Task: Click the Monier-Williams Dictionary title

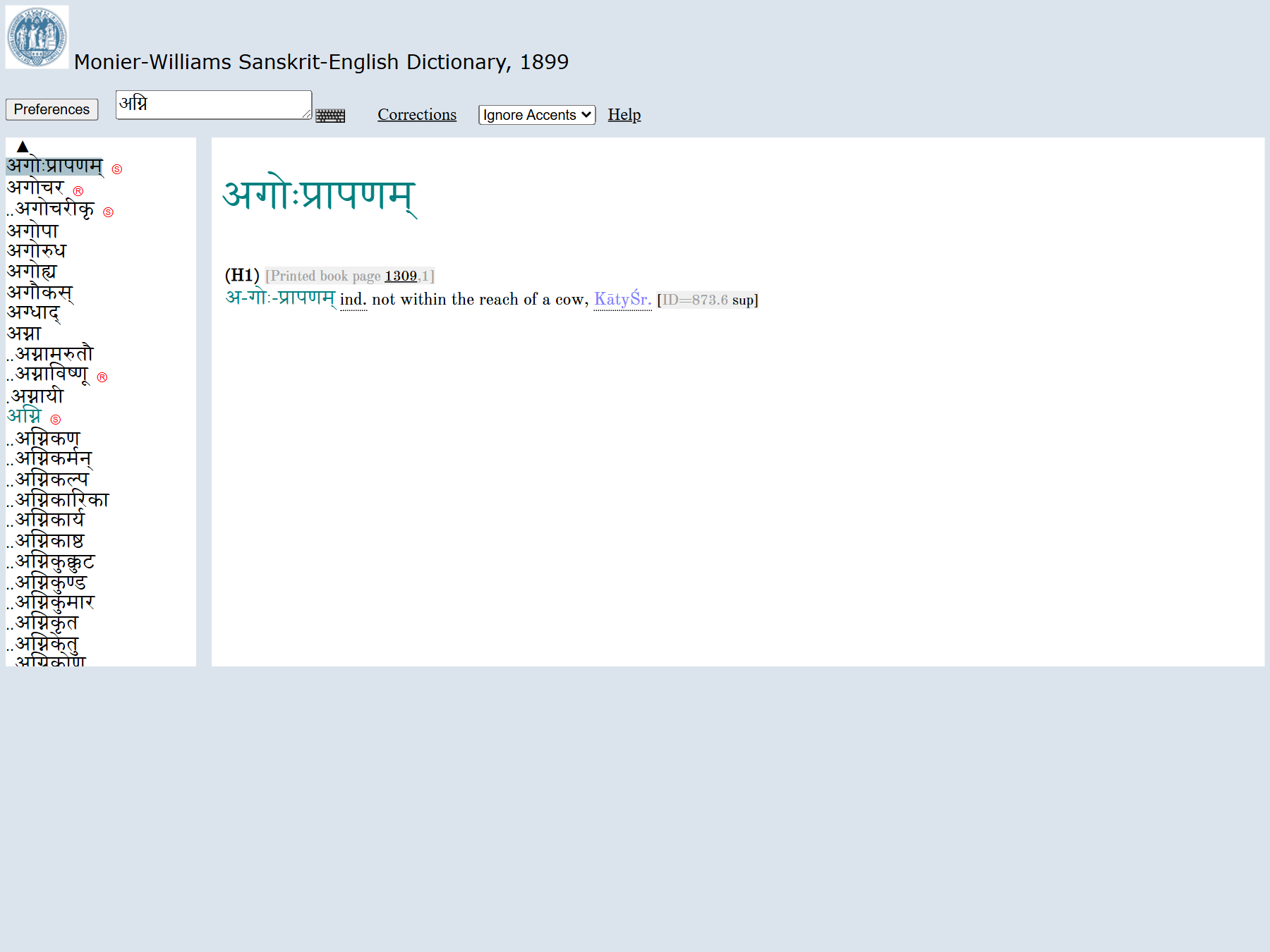Action: coord(321,62)
